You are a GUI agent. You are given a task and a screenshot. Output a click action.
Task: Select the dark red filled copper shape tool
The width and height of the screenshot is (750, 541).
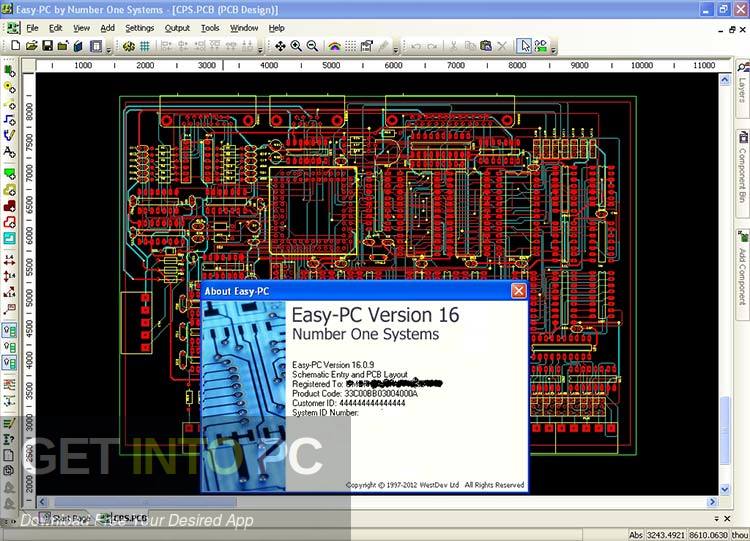pos(10,206)
